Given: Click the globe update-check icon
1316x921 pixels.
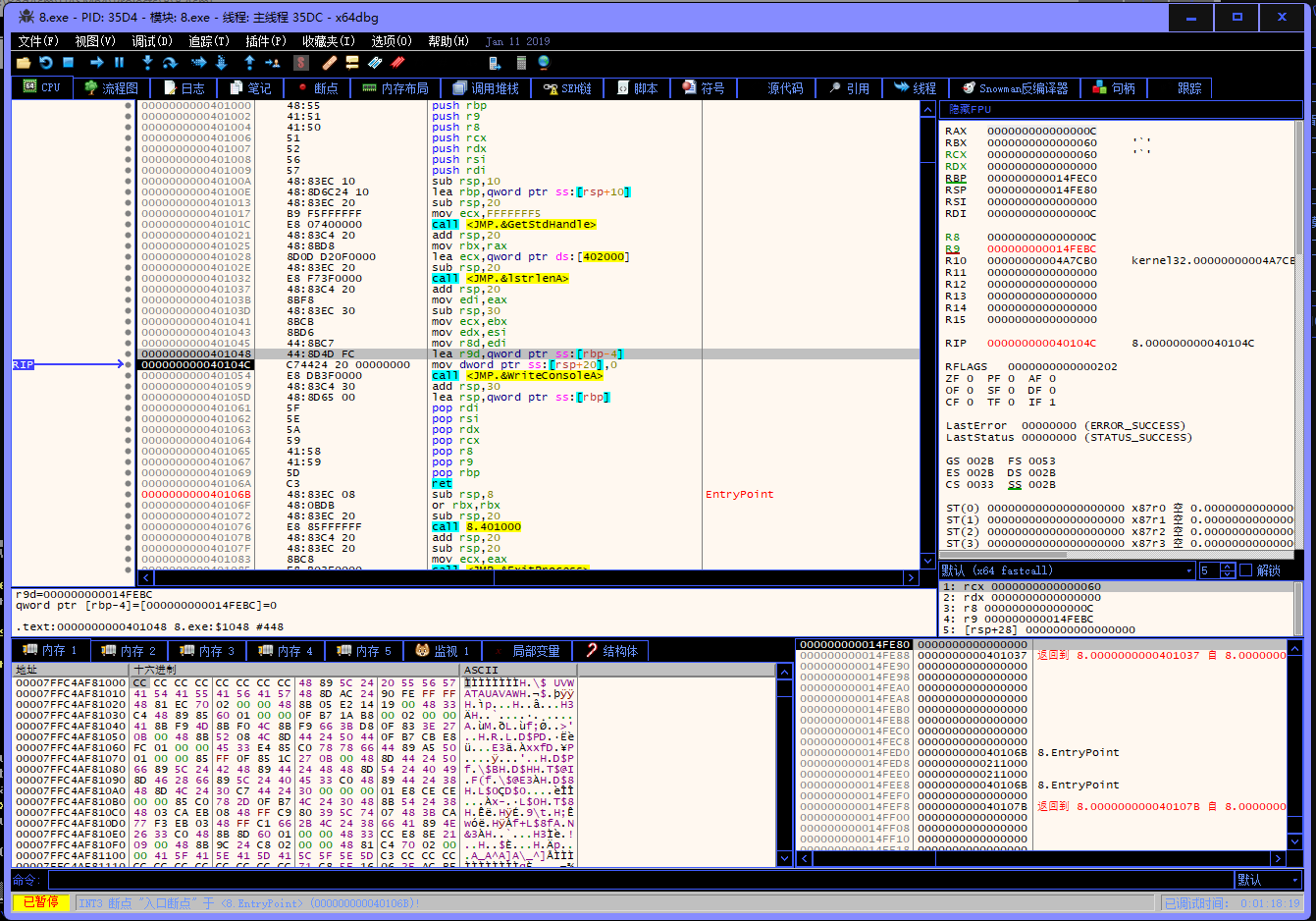Looking at the screenshot, I should click(544, 62).
